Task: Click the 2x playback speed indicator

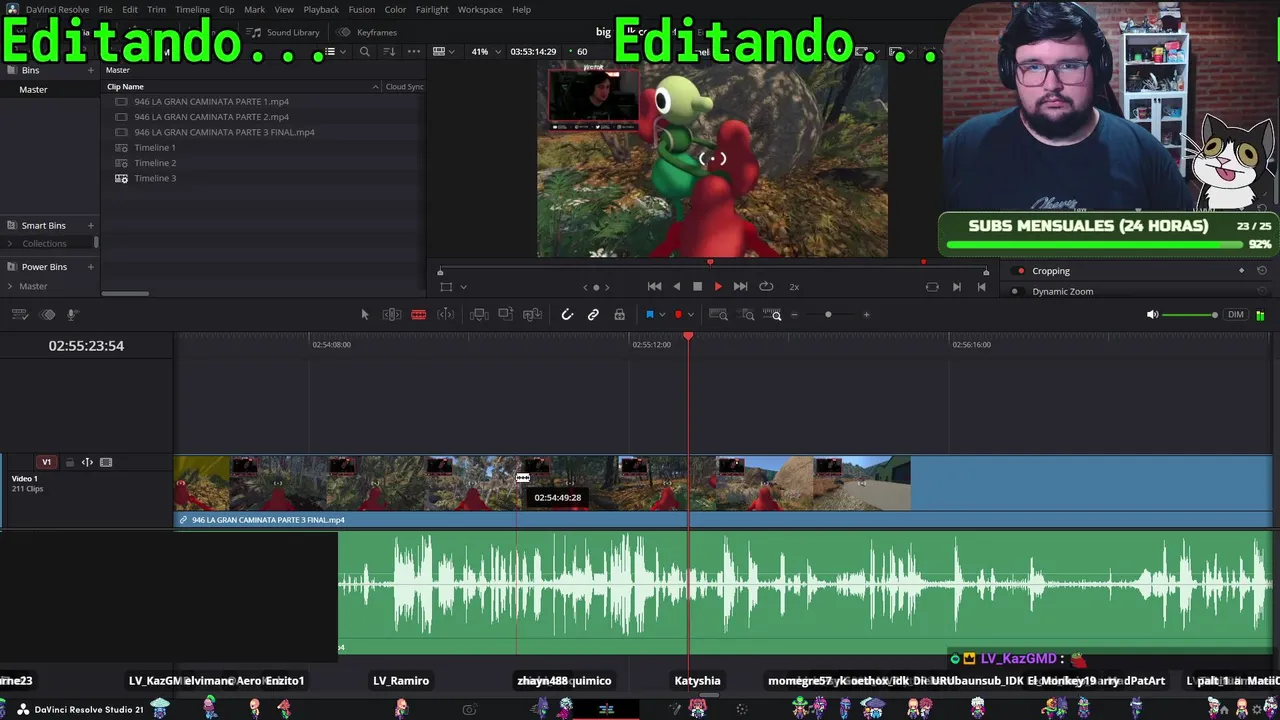Action: pyautogui.click(x=794, y=287)
